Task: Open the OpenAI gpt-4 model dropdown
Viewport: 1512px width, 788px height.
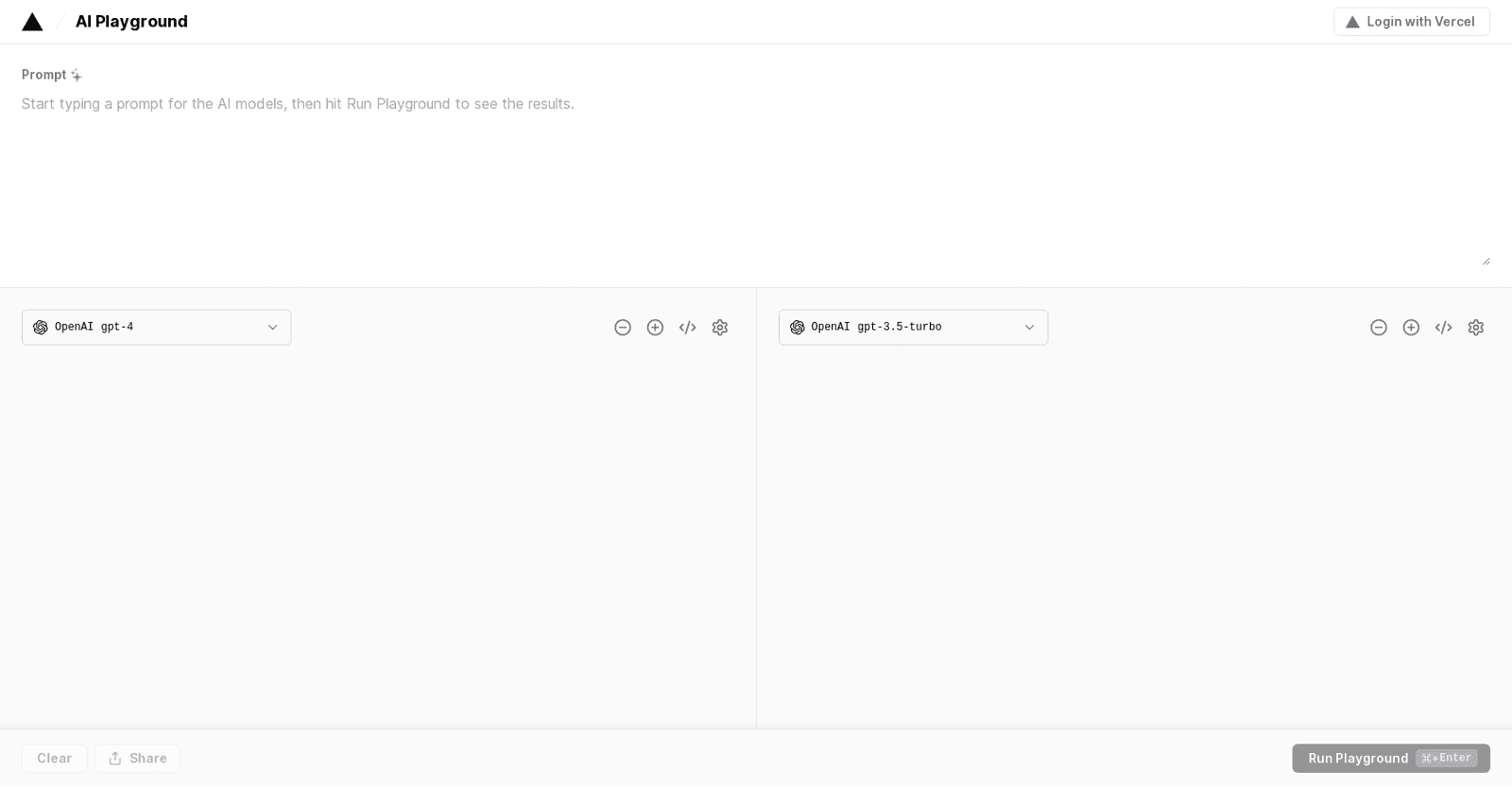Action: pyautogui.click(x=156, y=328)
